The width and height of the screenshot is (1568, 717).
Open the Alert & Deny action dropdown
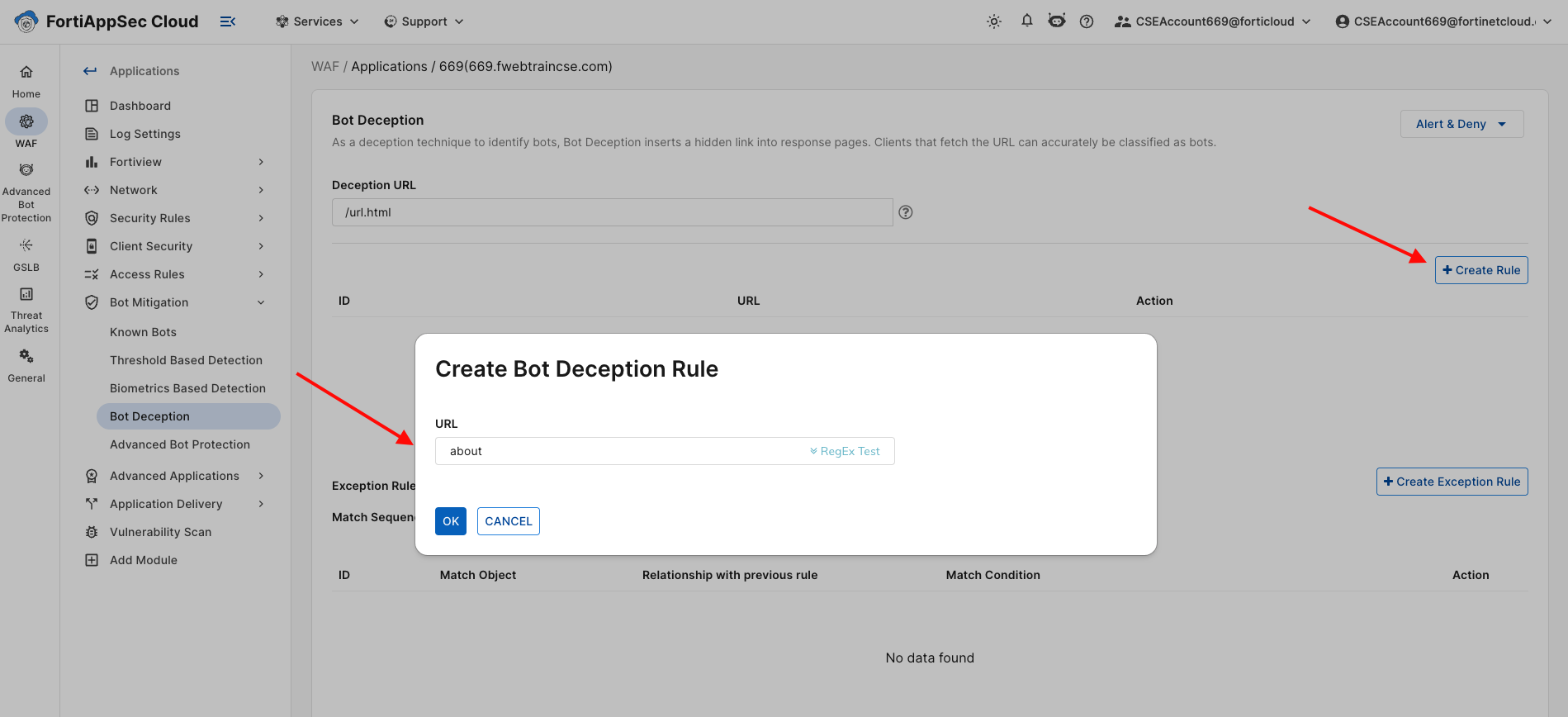pos(1461,124)
